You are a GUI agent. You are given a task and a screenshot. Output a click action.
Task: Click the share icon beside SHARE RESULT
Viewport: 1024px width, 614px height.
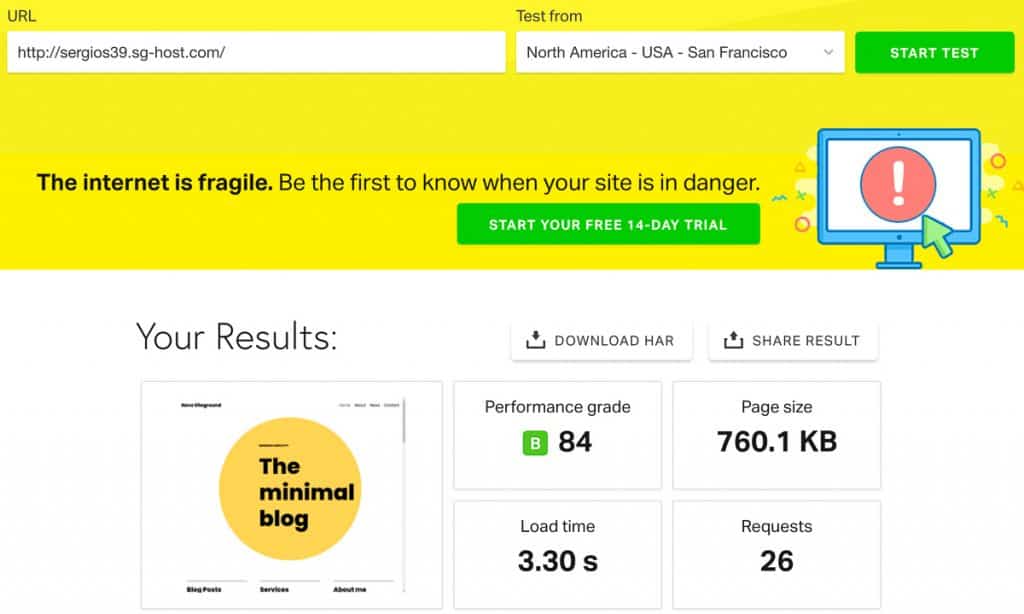733,341
